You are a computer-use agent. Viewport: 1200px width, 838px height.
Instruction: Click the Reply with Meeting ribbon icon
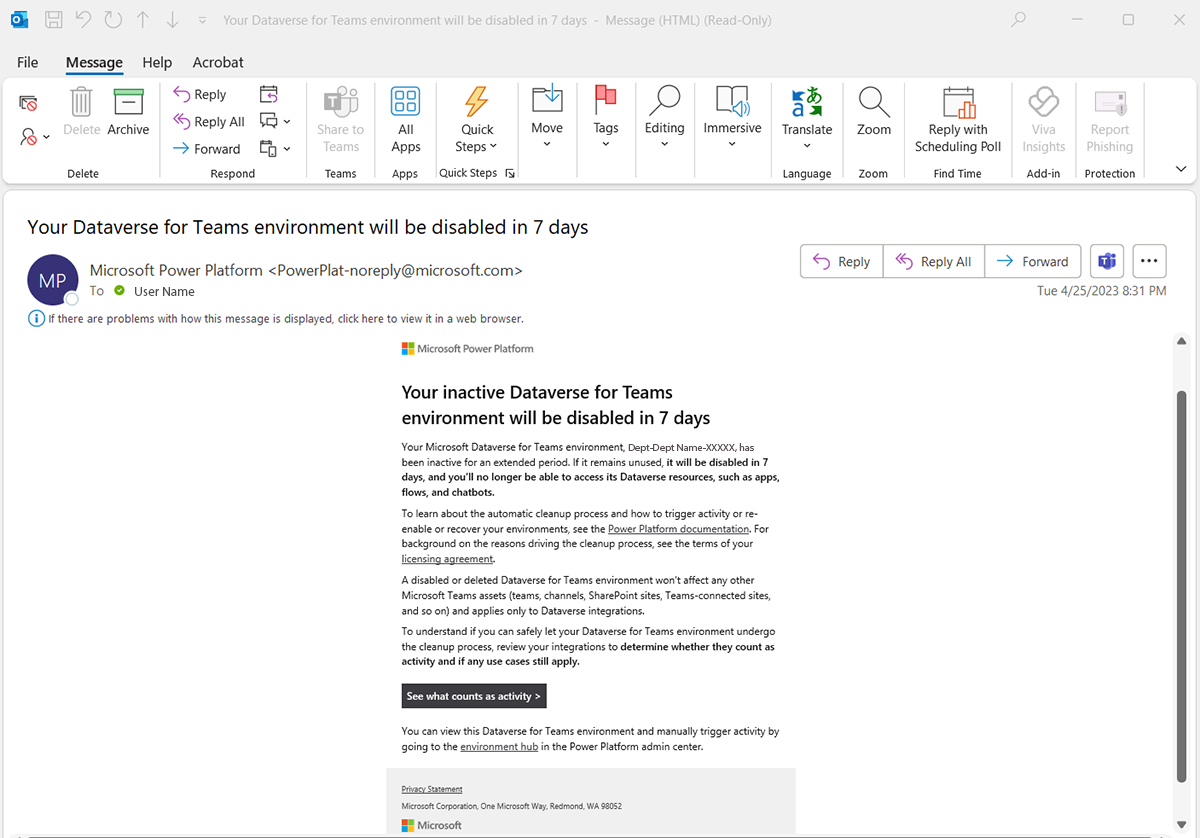(269, 94)
